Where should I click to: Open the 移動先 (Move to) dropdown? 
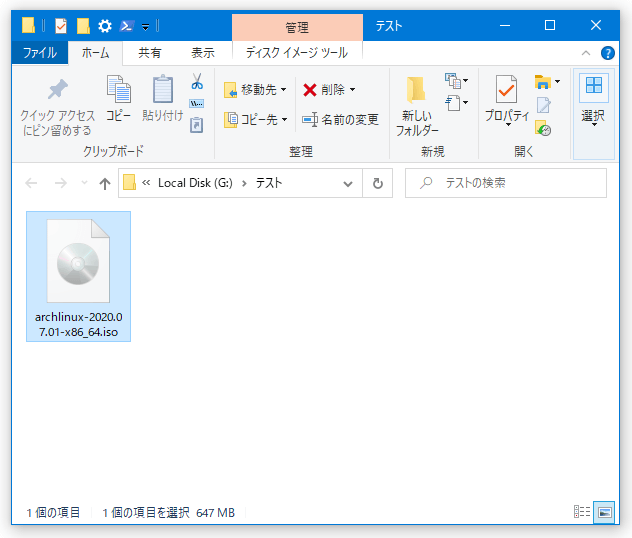255,89
